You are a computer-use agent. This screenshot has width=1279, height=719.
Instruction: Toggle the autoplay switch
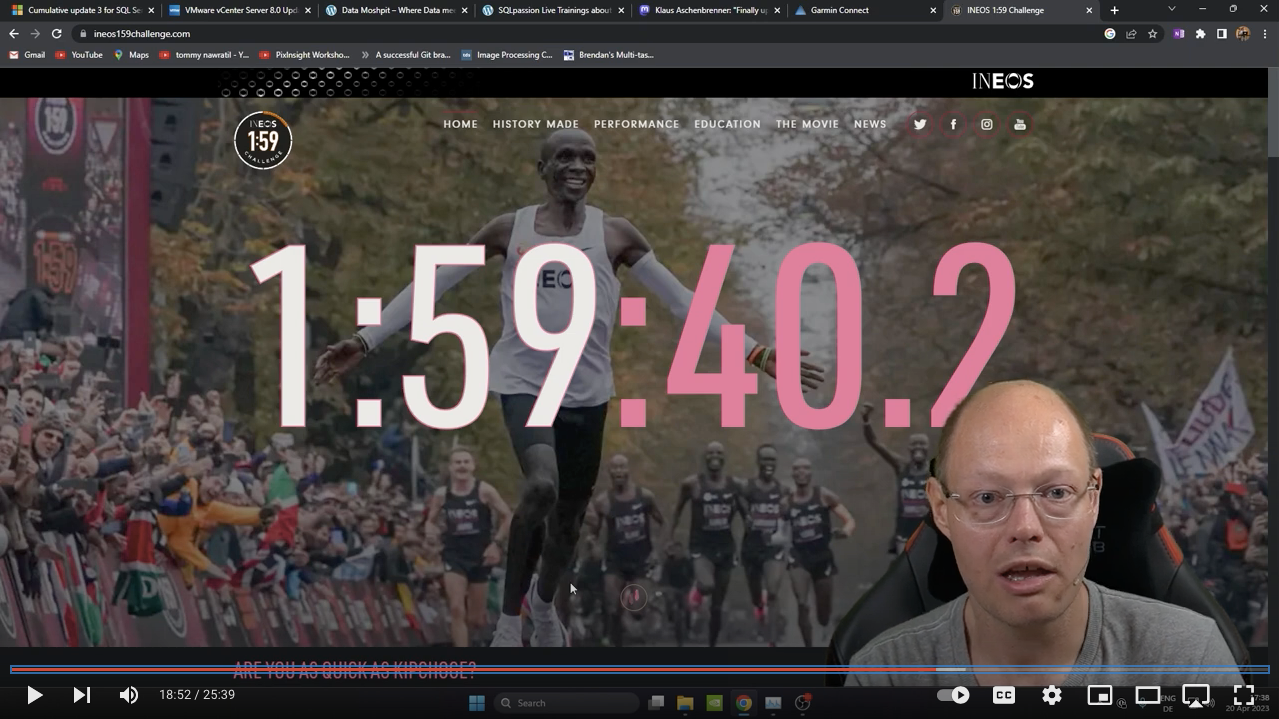953,695
